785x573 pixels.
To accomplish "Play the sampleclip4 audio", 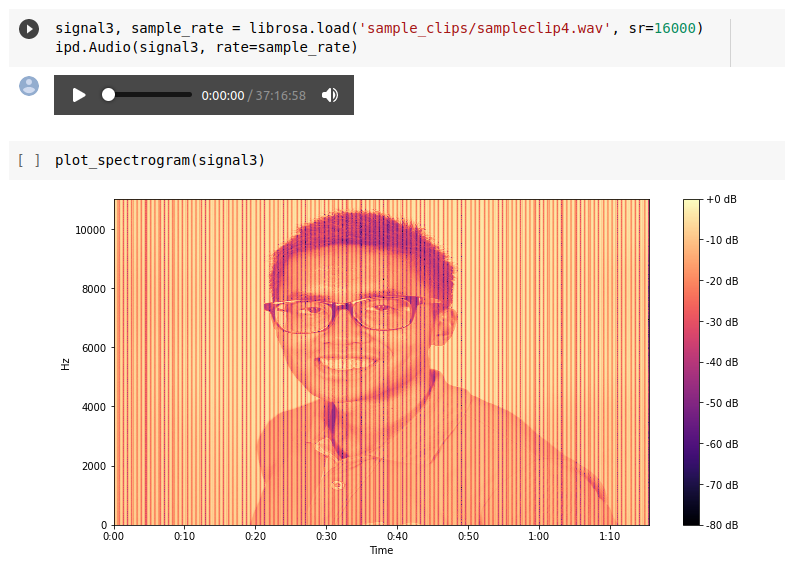I will 79,95.
